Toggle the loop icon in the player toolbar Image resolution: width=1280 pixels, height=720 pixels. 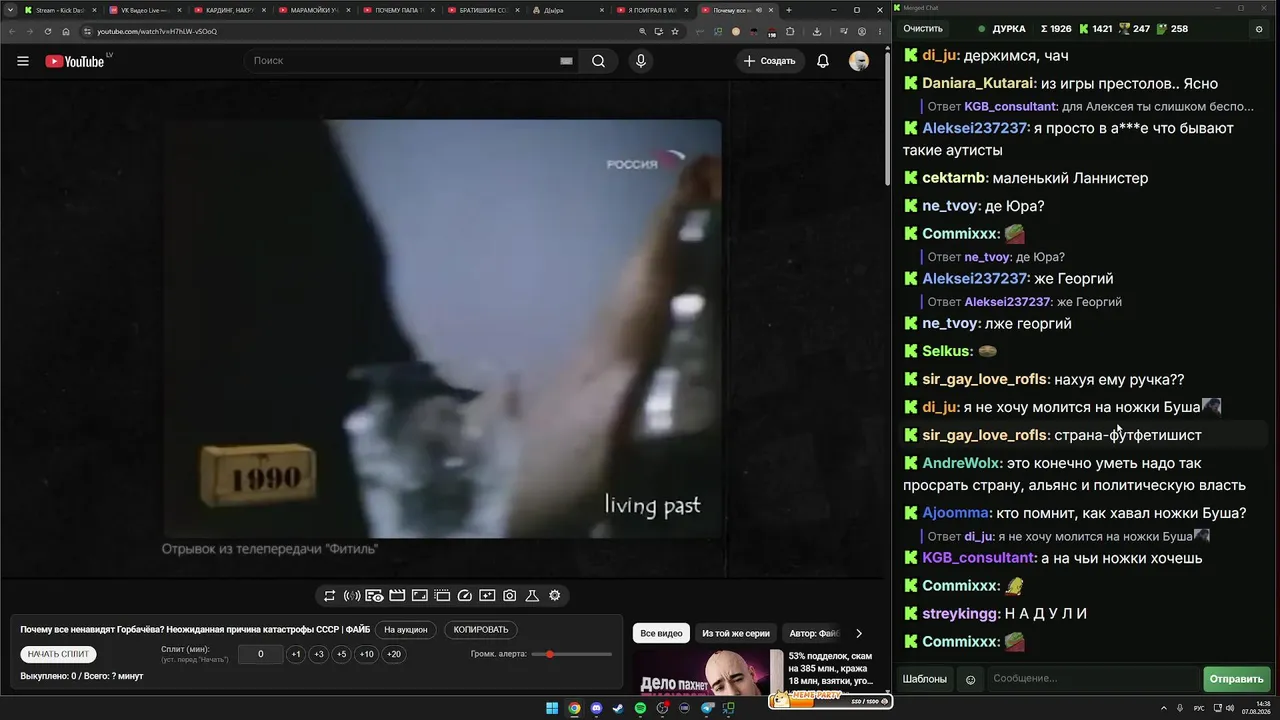click(329, 596)
